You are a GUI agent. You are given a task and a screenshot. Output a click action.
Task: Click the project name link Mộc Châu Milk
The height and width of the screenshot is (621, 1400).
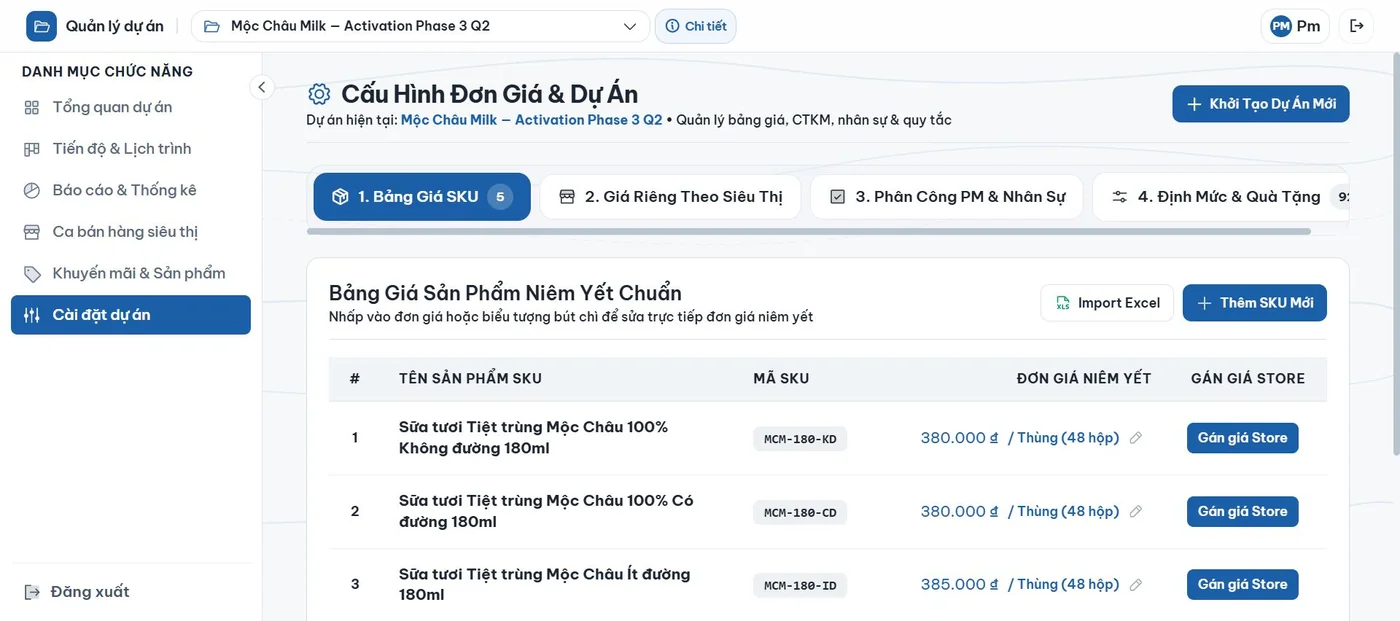coord(531,120)
